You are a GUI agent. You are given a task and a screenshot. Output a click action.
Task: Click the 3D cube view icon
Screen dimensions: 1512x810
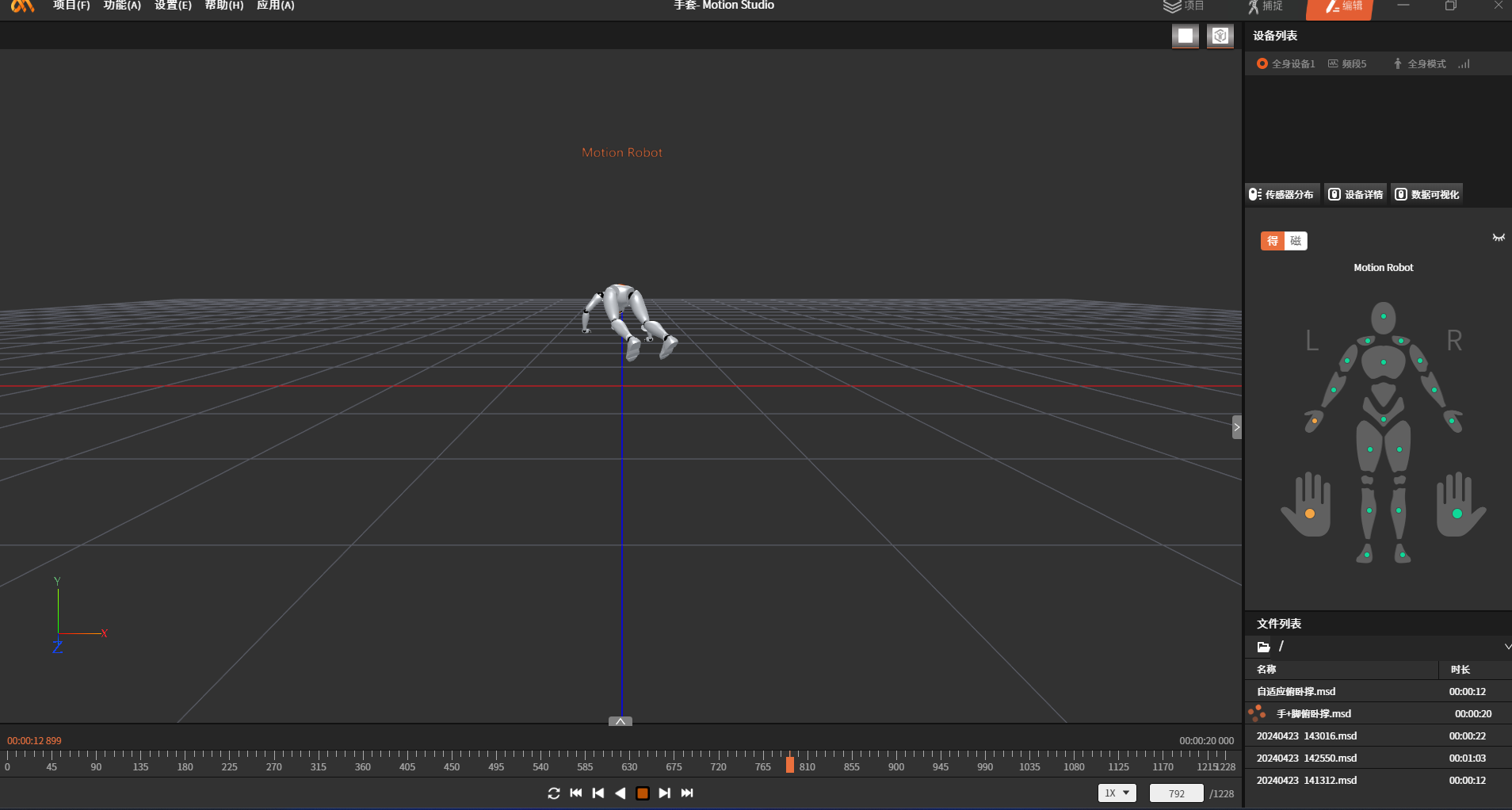1220,36
